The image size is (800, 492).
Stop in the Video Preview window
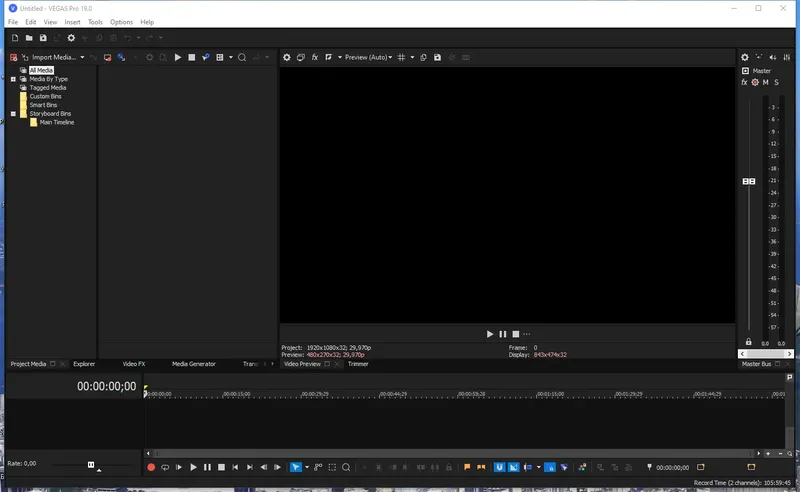[x=516, y=334]
